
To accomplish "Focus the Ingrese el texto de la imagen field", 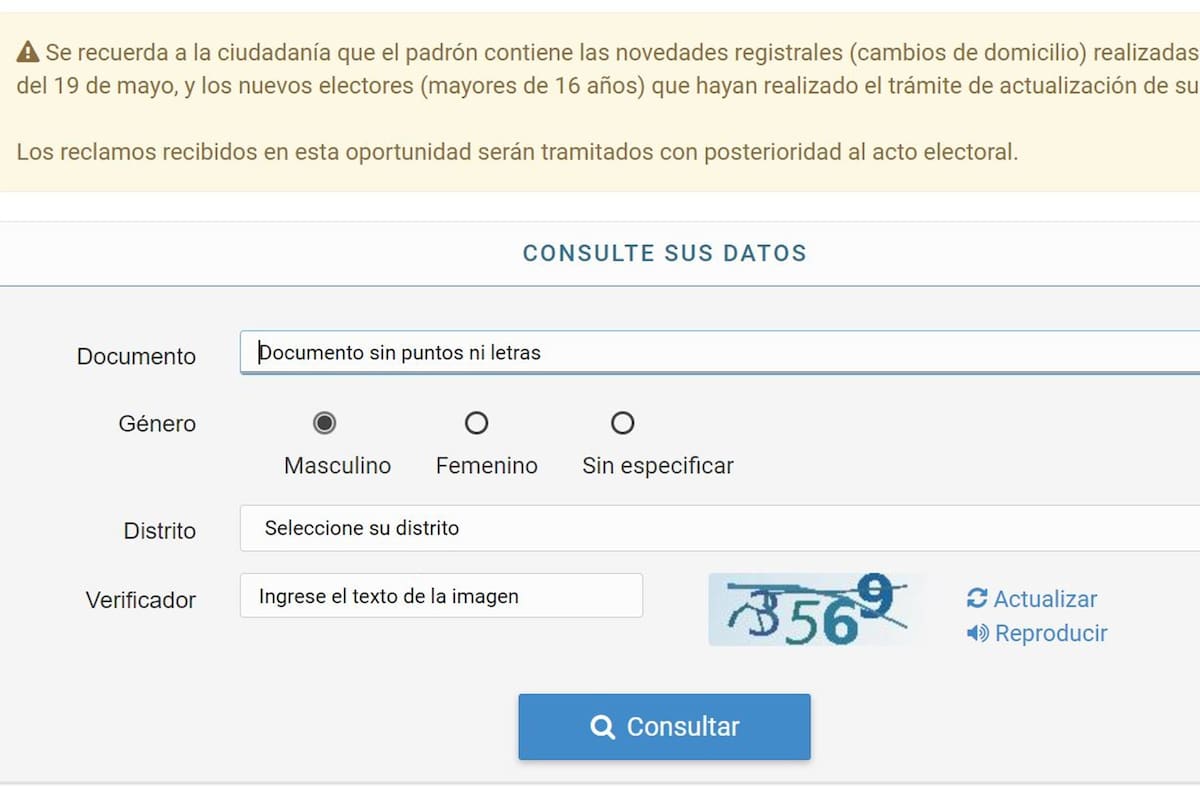I will tap(440, 595).
